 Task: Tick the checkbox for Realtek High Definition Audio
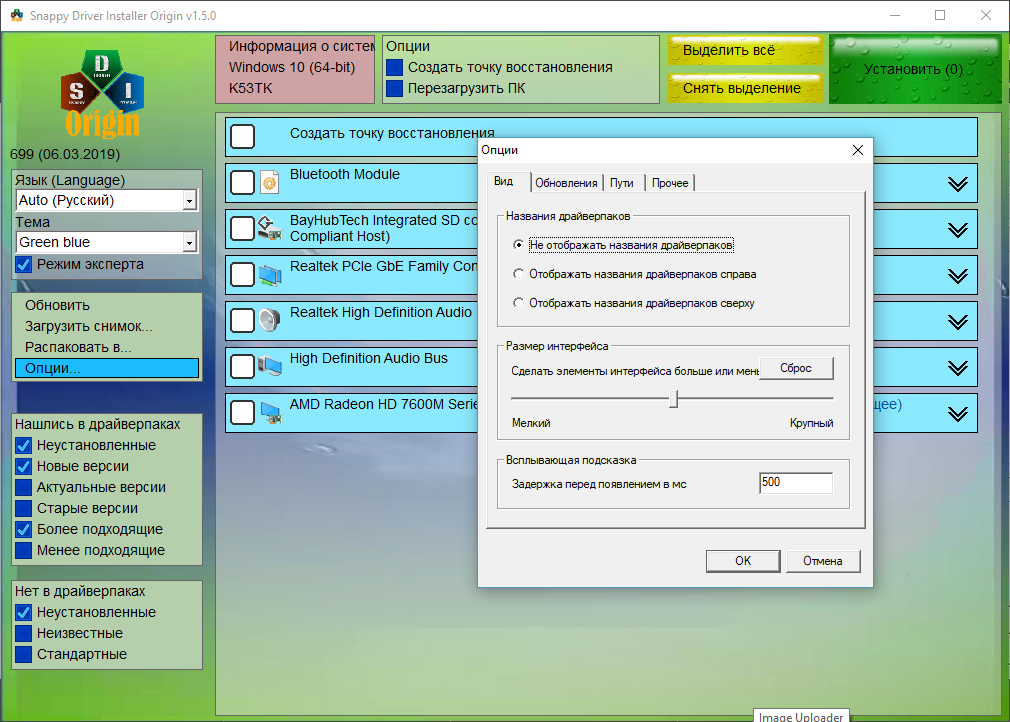click(x=243, y=321)
